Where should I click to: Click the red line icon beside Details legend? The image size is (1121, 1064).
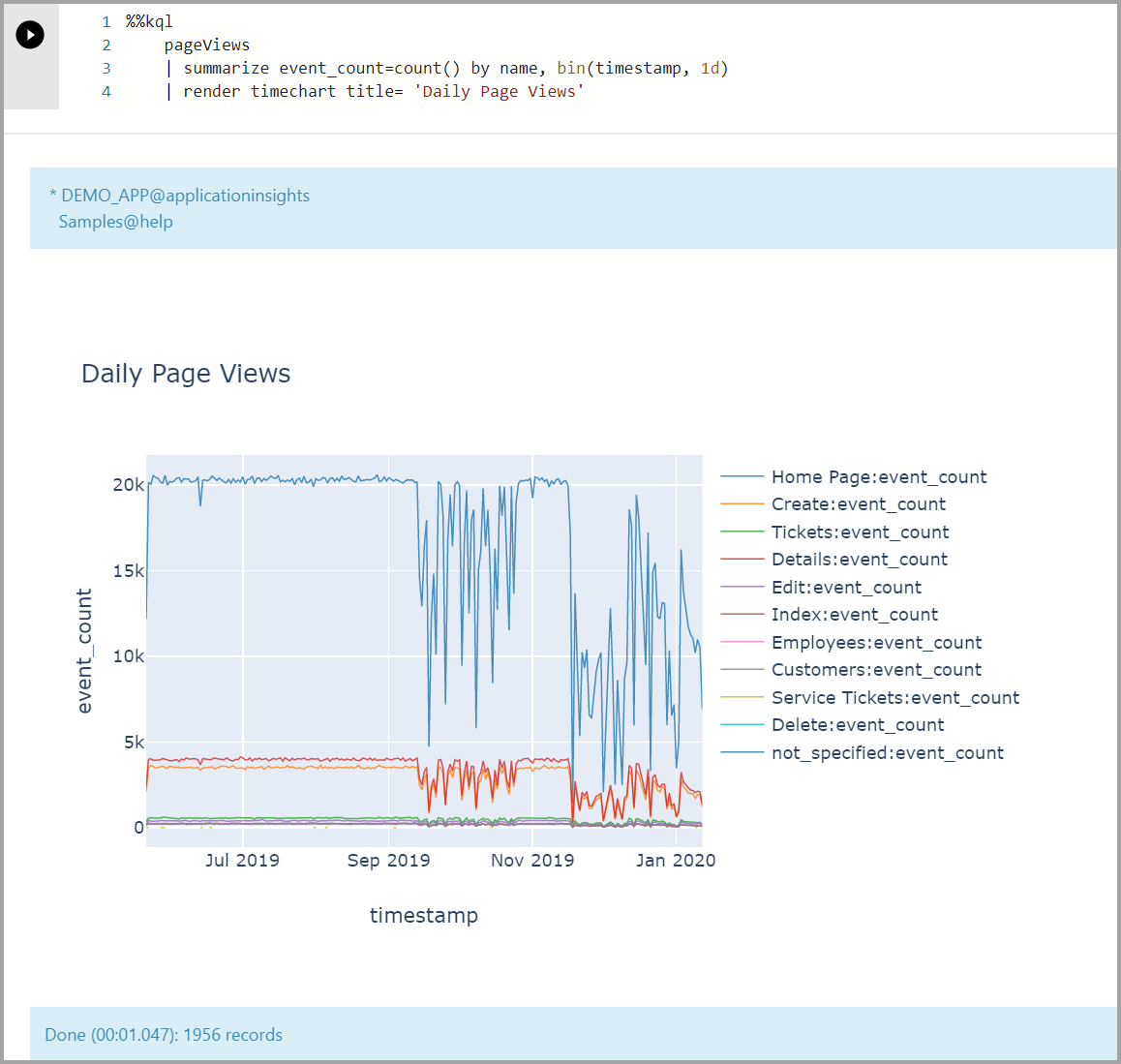point(741,559)
